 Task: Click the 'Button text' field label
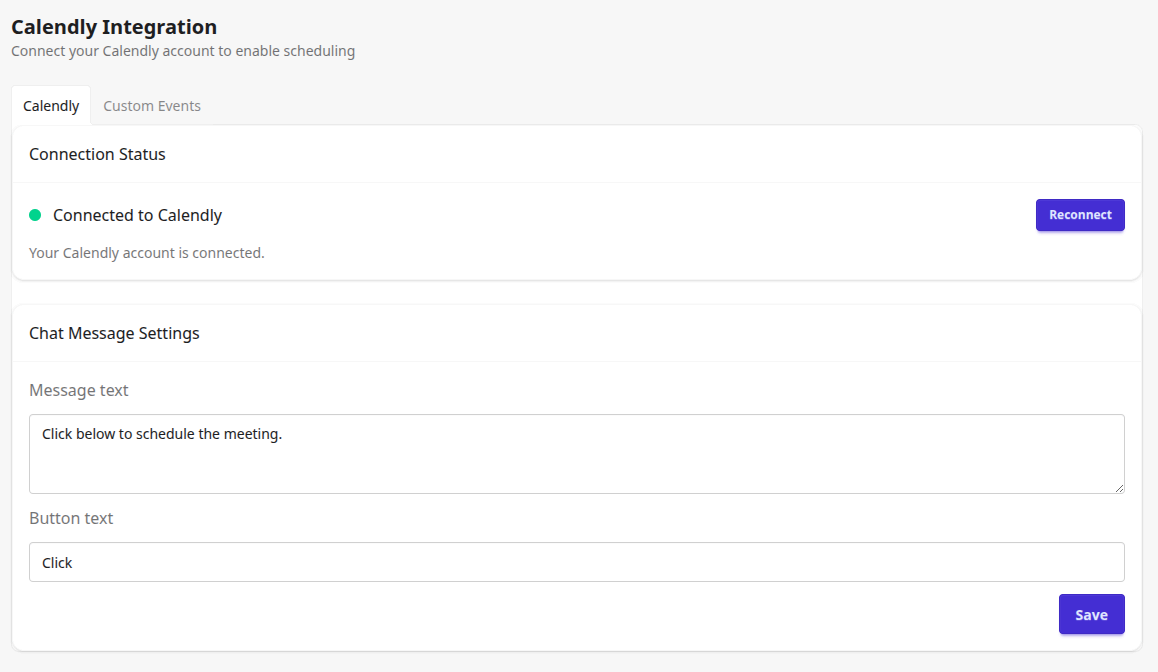71,518
